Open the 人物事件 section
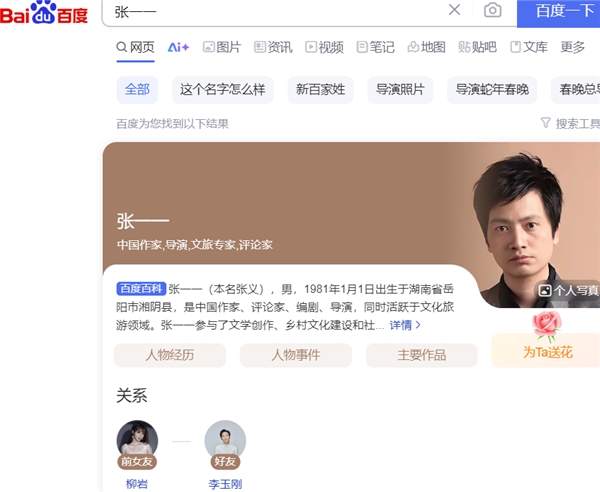The height and width of the screenshot is (492, 600). [x=296, y=355]
